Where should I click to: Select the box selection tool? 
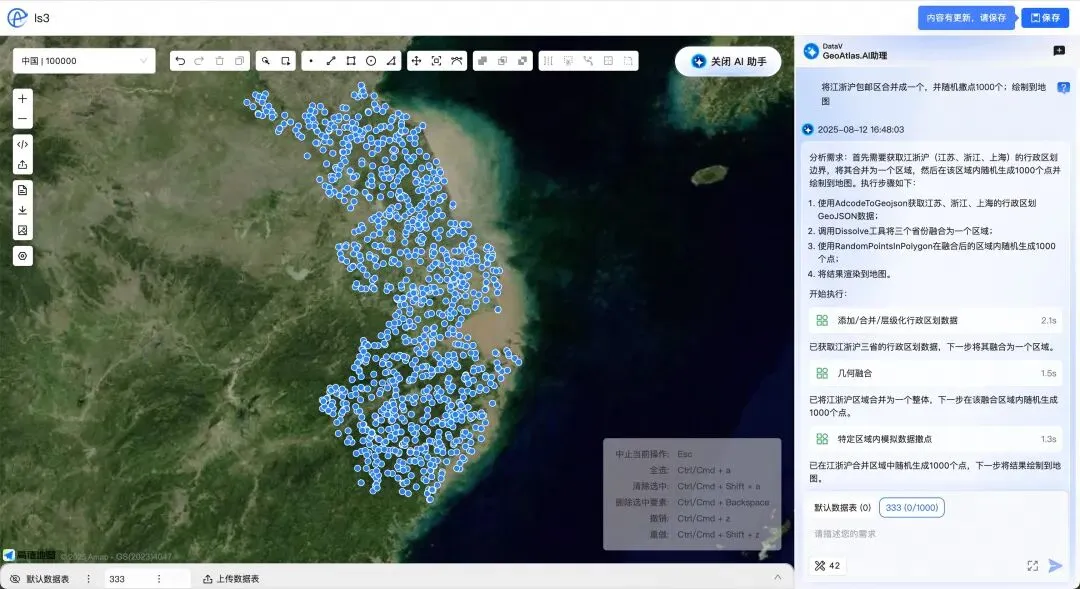click(x=286, y=61)
